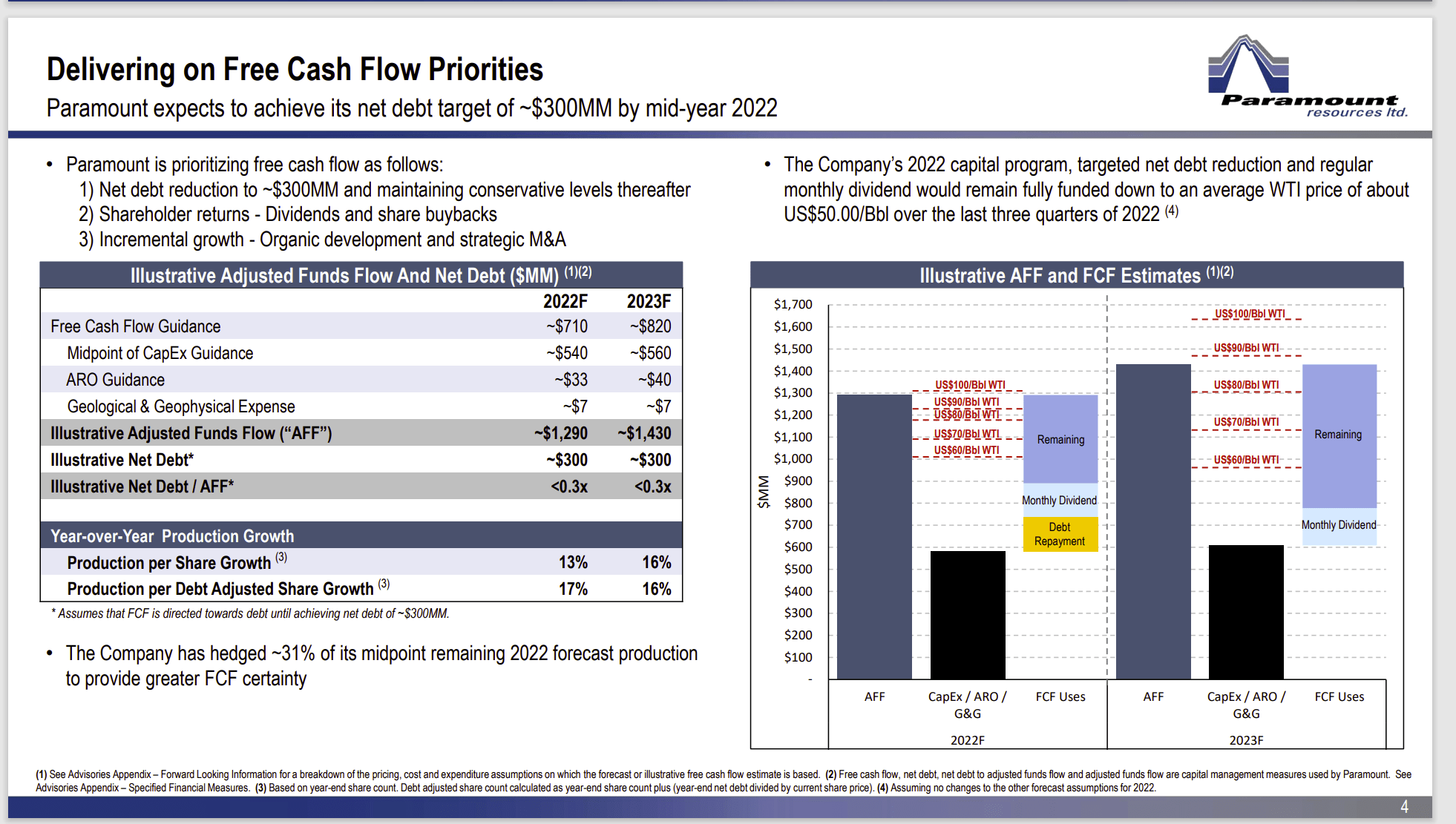This screenshot has width=1456, height=824.
Task: Select the 'Free Cash Flow Guidance' row label
Action: (136, 326)
